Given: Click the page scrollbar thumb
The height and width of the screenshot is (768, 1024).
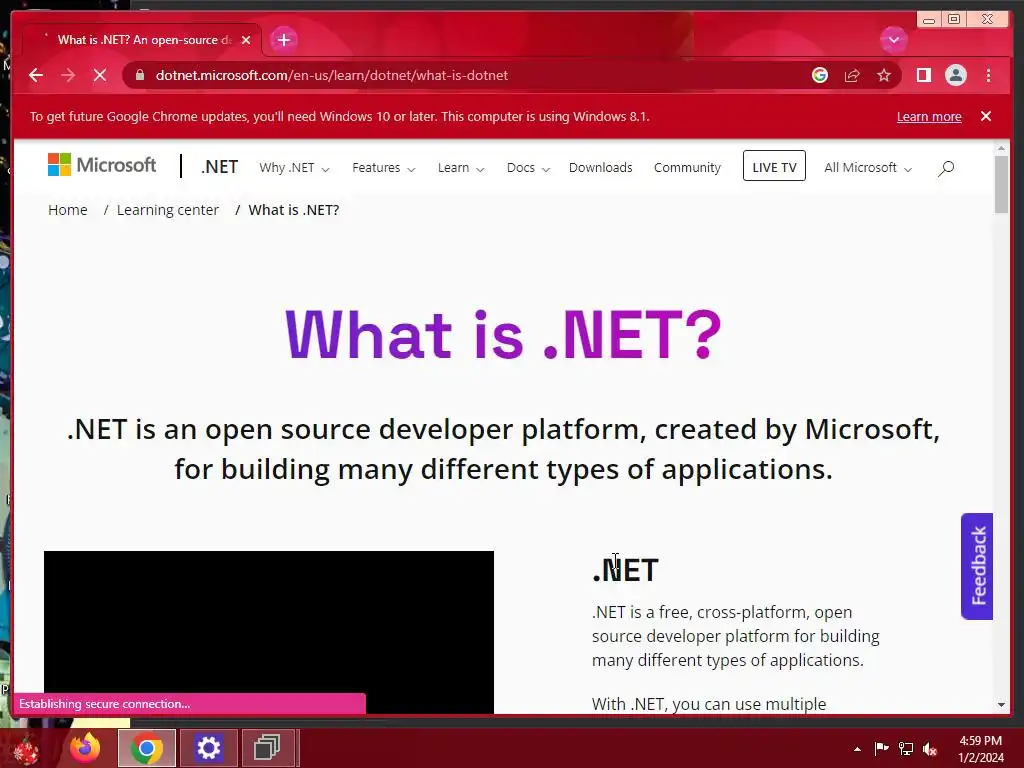Looking at the screenshot, I should (x=1001, y=184).
